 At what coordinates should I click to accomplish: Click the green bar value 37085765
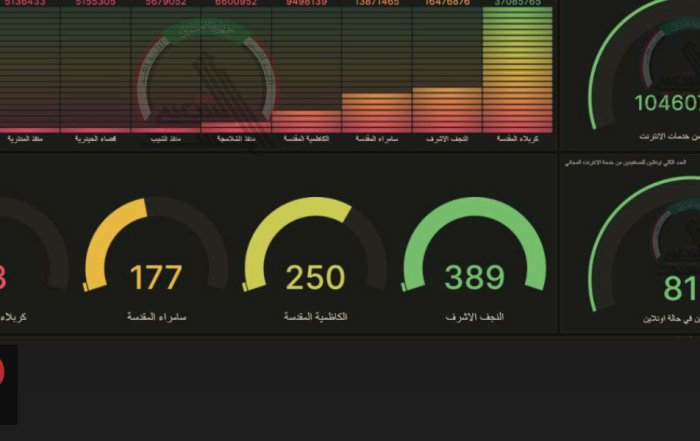517,3
